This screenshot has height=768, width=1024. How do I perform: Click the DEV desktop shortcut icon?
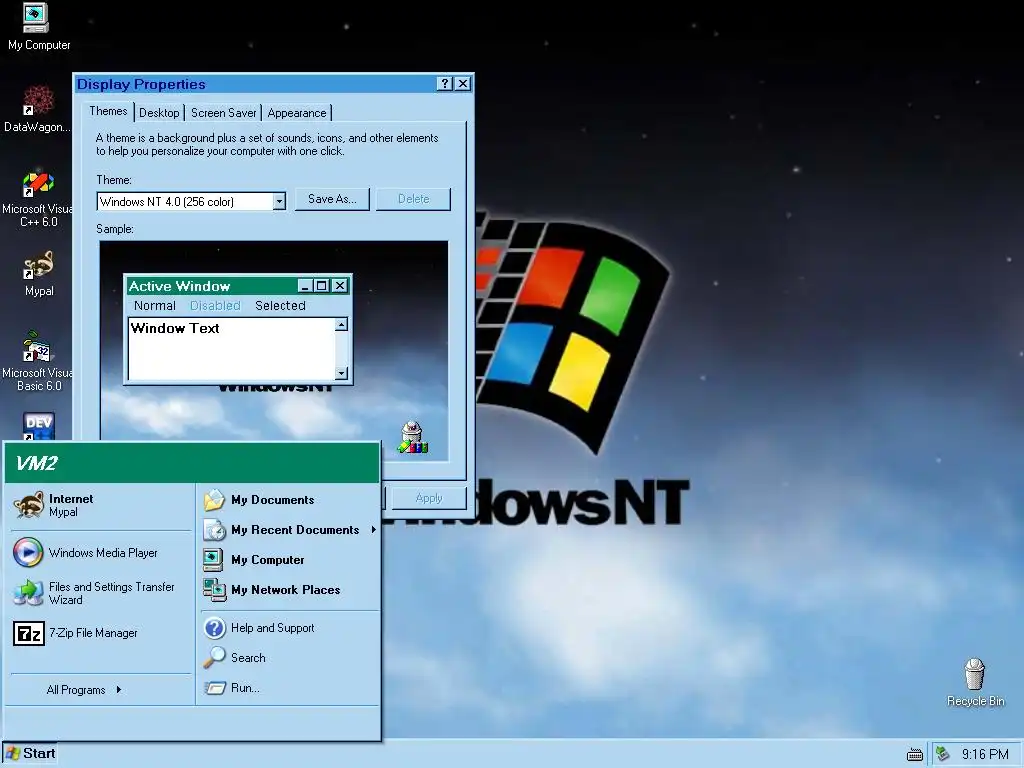[x=39, y=426]
